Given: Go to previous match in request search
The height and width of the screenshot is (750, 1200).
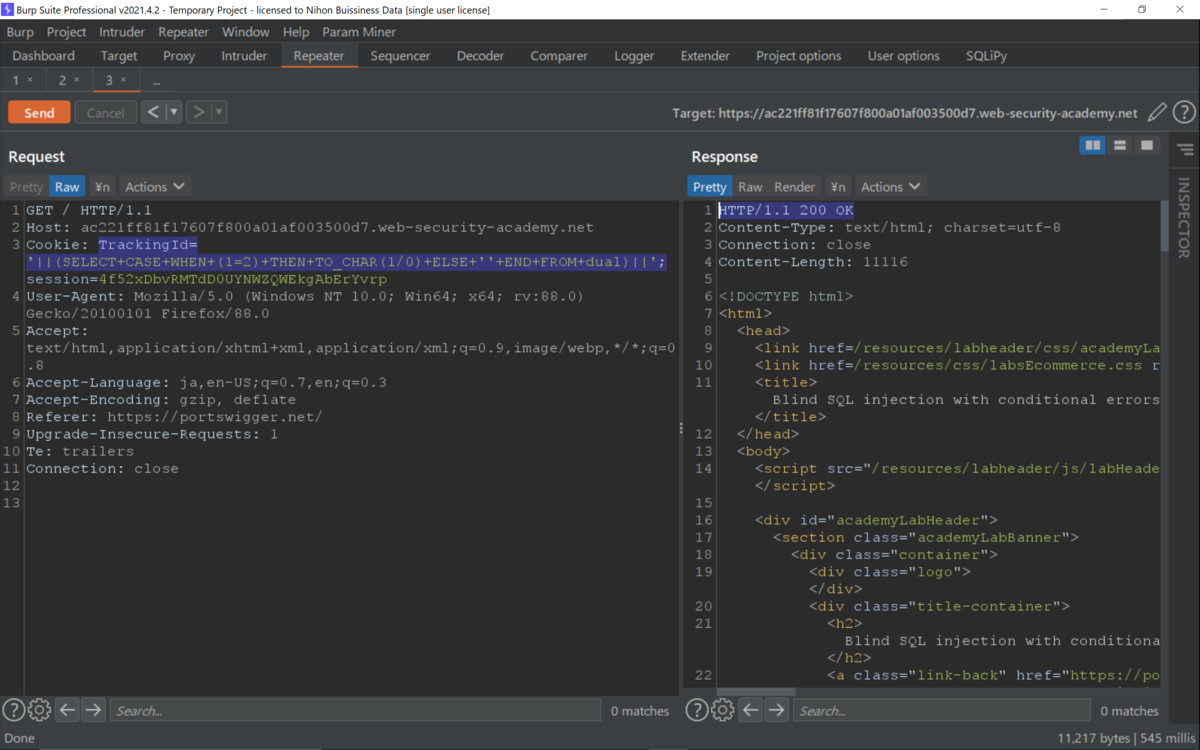Looking at the screenshot, I should tap(67, 710).
